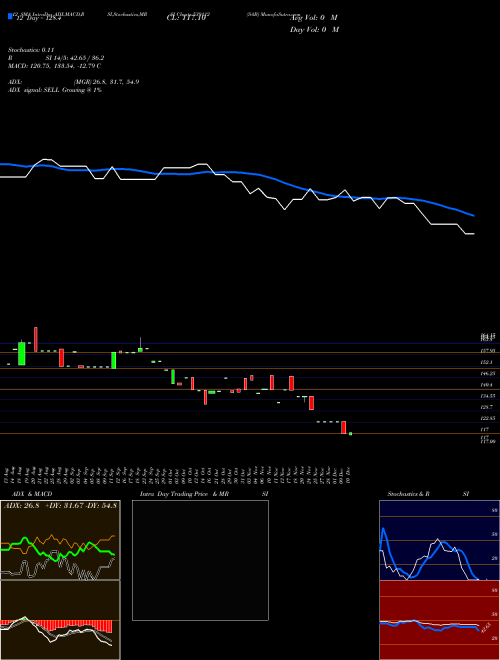This screenshot has width=500, height=660.
Task: Click the last small green candle at 117
Action: pos(350,434)
